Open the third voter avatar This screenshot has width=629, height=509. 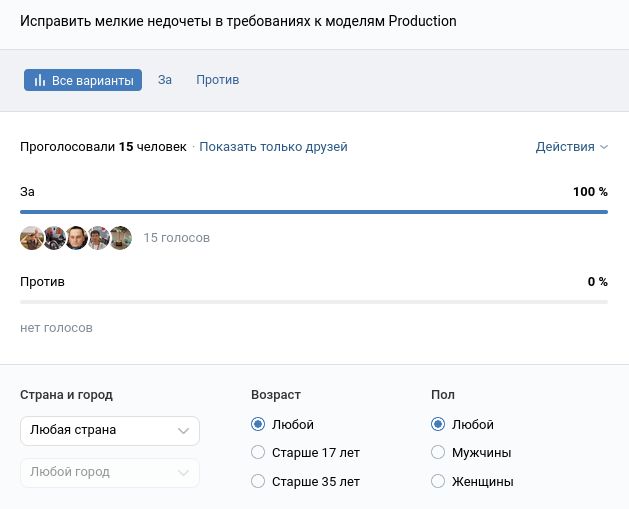click(76, 238)
